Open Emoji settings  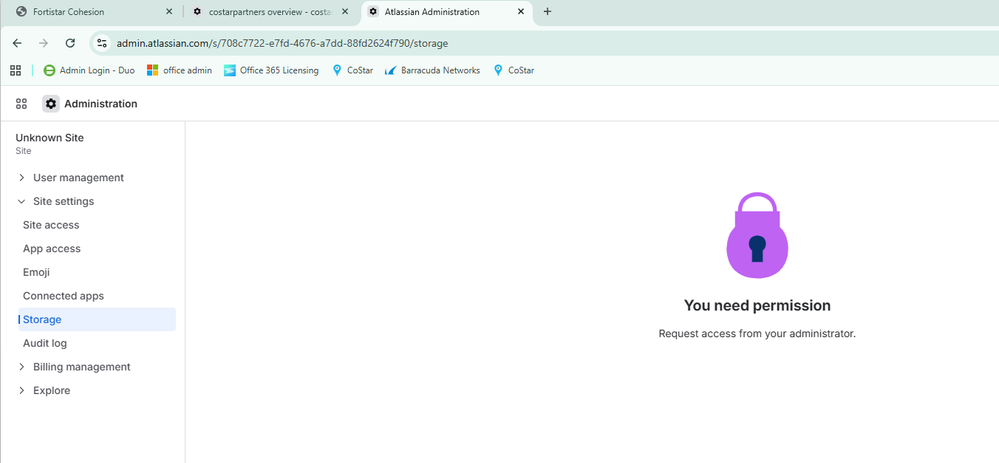tap(36, 272)
